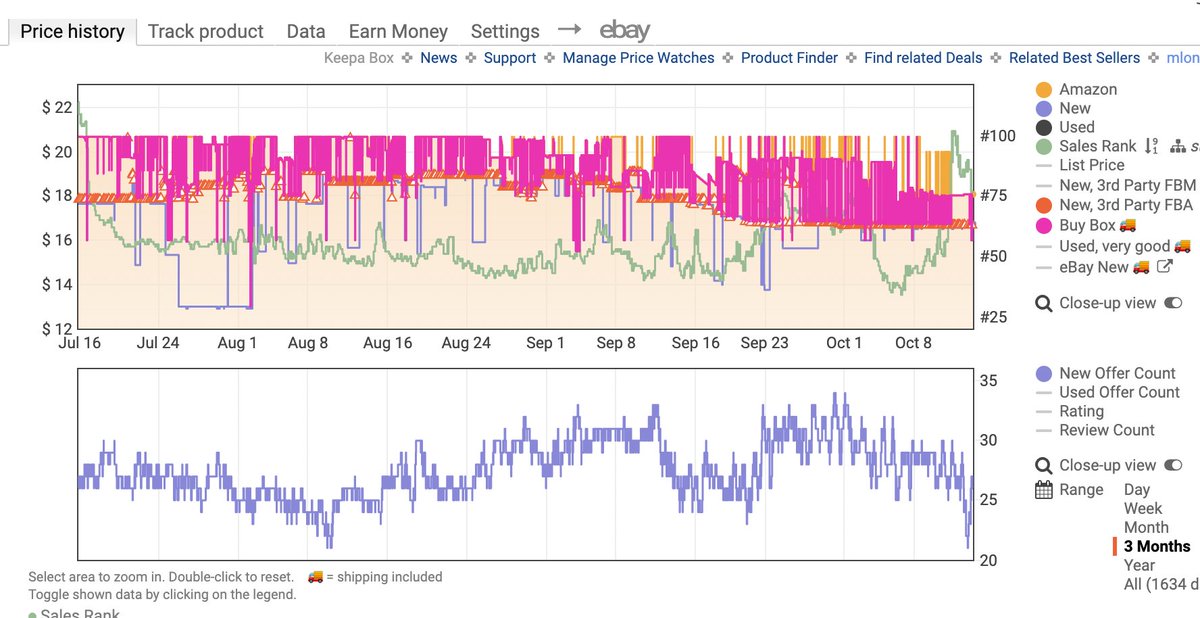Screen dimensions: 1200x618
Task: Switch off Close-up view for the offer chart
Action: pos(1172,464)
